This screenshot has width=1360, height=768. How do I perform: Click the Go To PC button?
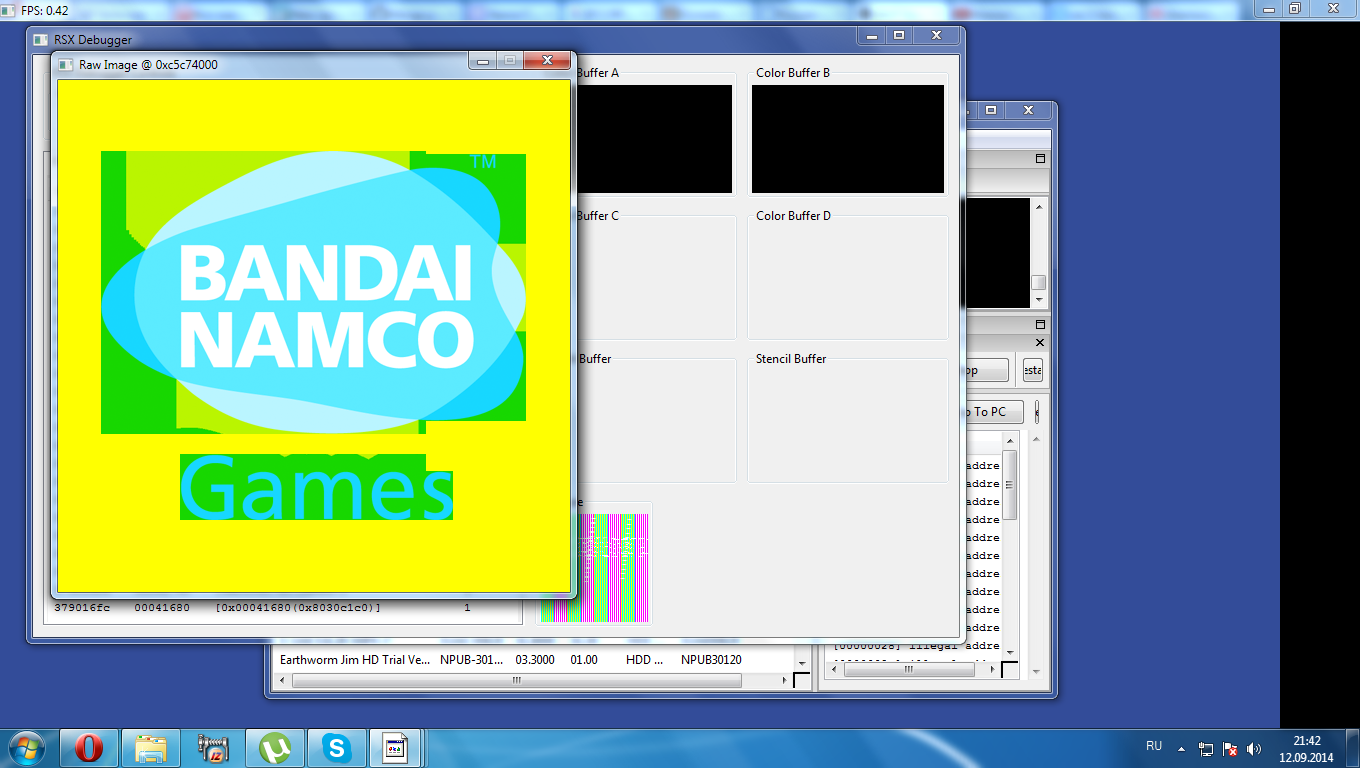(x=992, y=412)
